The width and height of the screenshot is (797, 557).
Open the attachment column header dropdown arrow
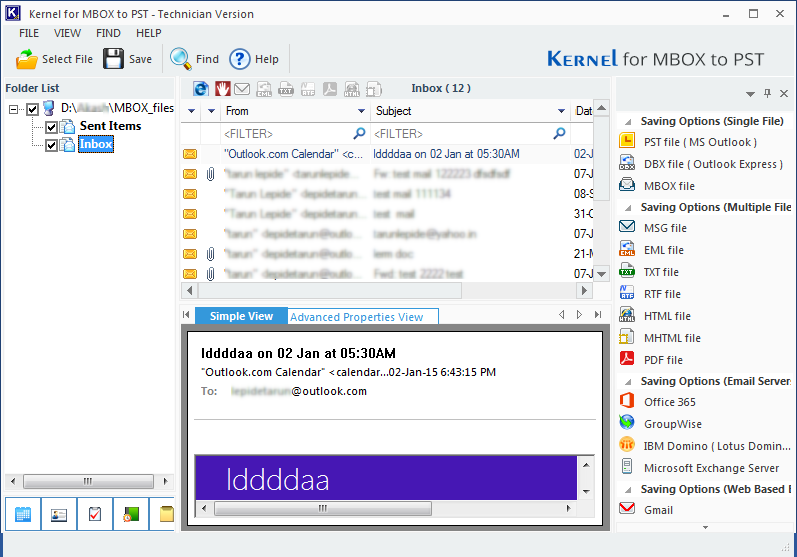(x=211, y=111)
